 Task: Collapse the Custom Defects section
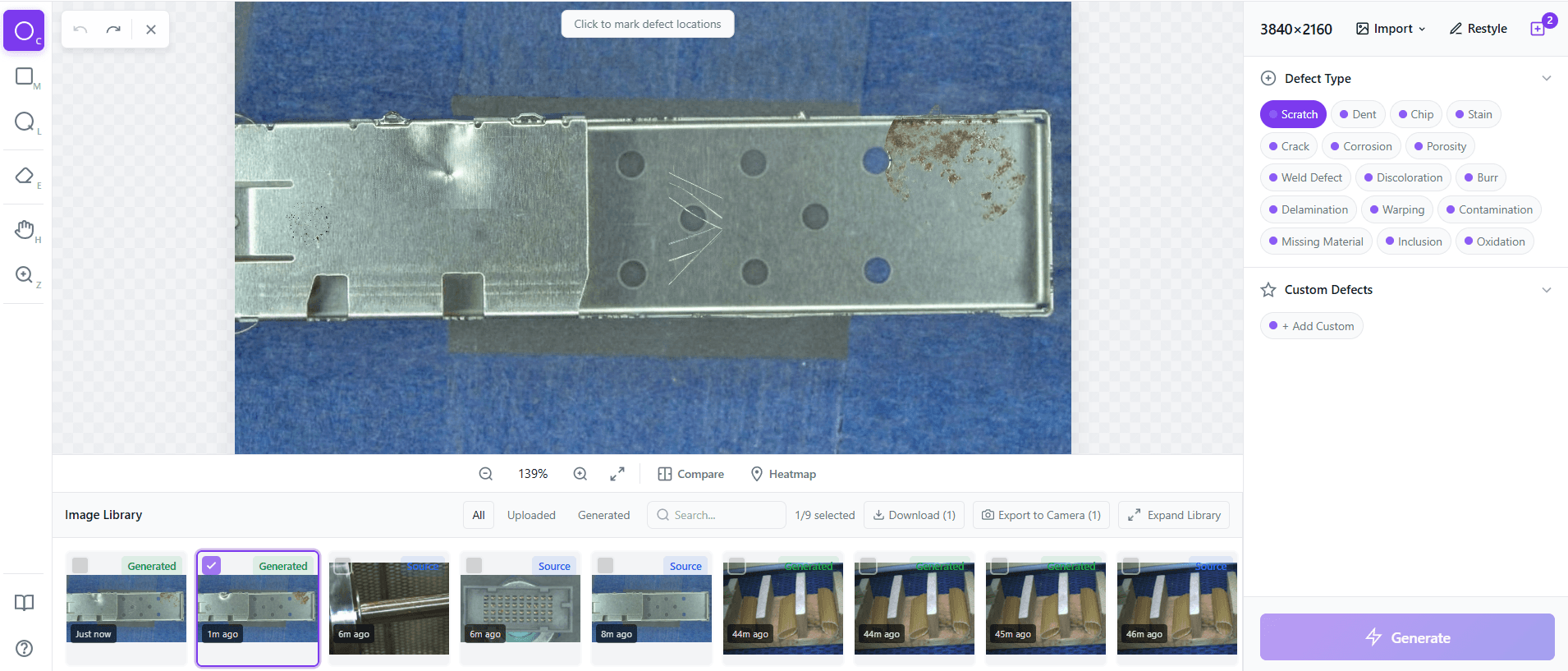click(x=1546, y=290)
